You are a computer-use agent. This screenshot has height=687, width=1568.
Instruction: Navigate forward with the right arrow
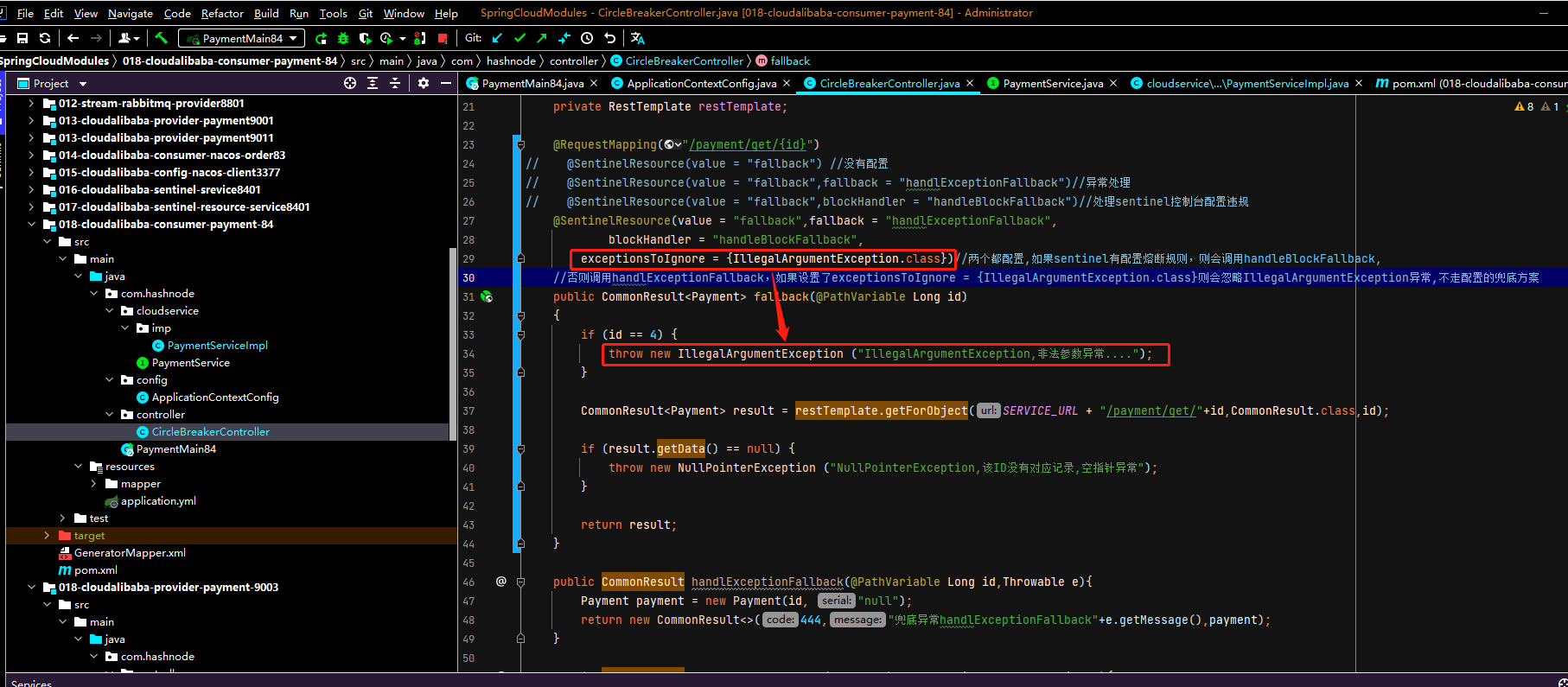pos(96,38)
